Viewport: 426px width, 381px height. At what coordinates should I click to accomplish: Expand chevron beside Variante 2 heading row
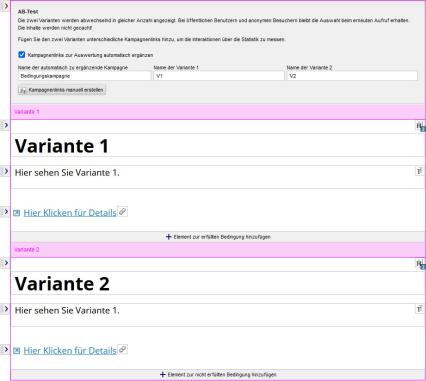coord(5,263)
